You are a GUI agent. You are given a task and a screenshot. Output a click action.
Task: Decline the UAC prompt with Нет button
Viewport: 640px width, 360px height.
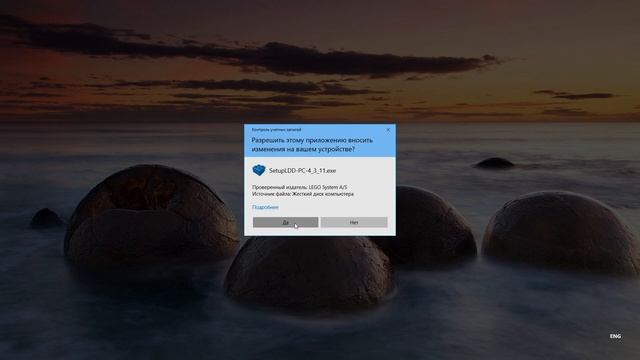(x=354, y=222)
